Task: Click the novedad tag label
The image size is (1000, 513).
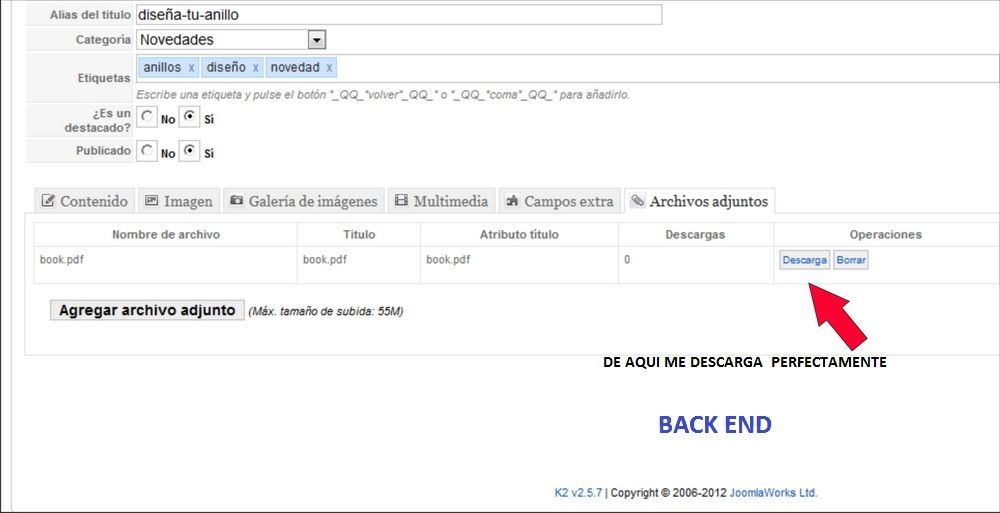Action: point(295,67)
